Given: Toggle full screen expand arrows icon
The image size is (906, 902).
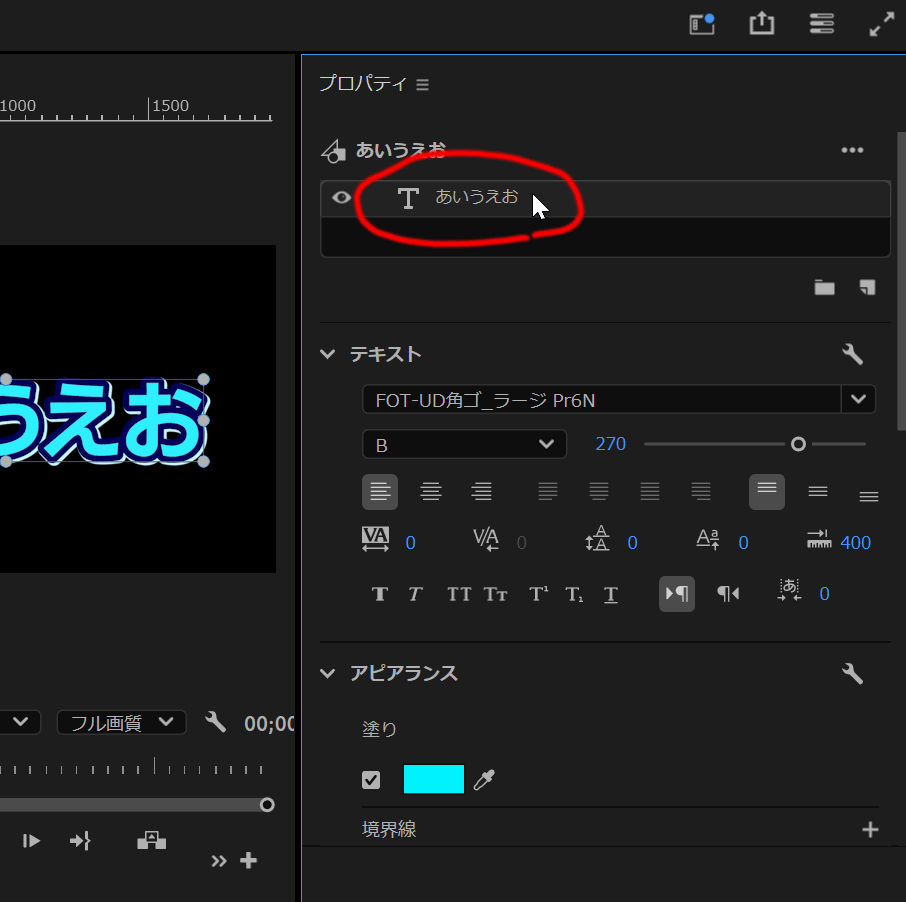Looking at the screenshot, I should pos(882,24).
